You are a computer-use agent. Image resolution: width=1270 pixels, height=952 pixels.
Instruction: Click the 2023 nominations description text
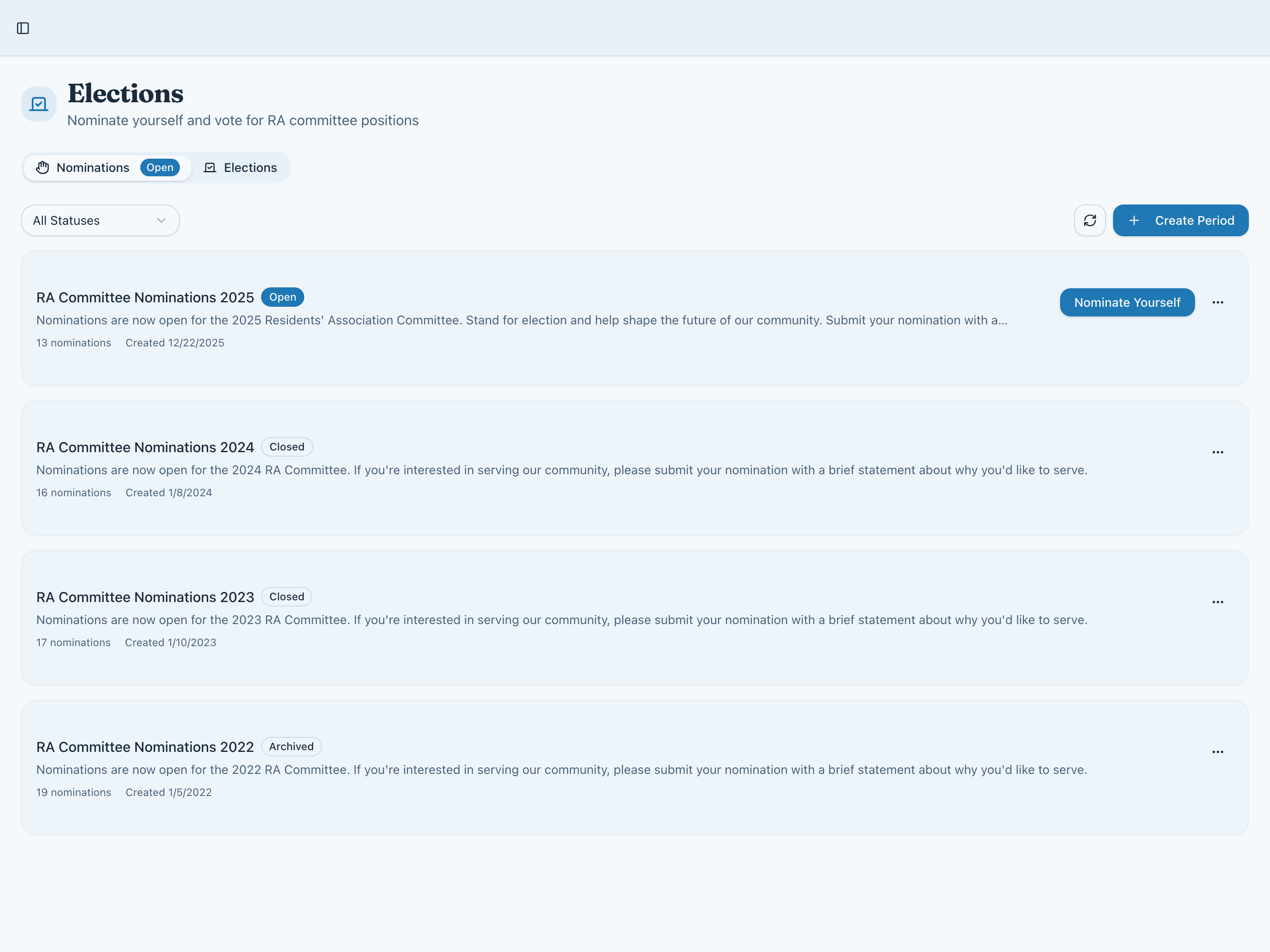pos(561,620)
